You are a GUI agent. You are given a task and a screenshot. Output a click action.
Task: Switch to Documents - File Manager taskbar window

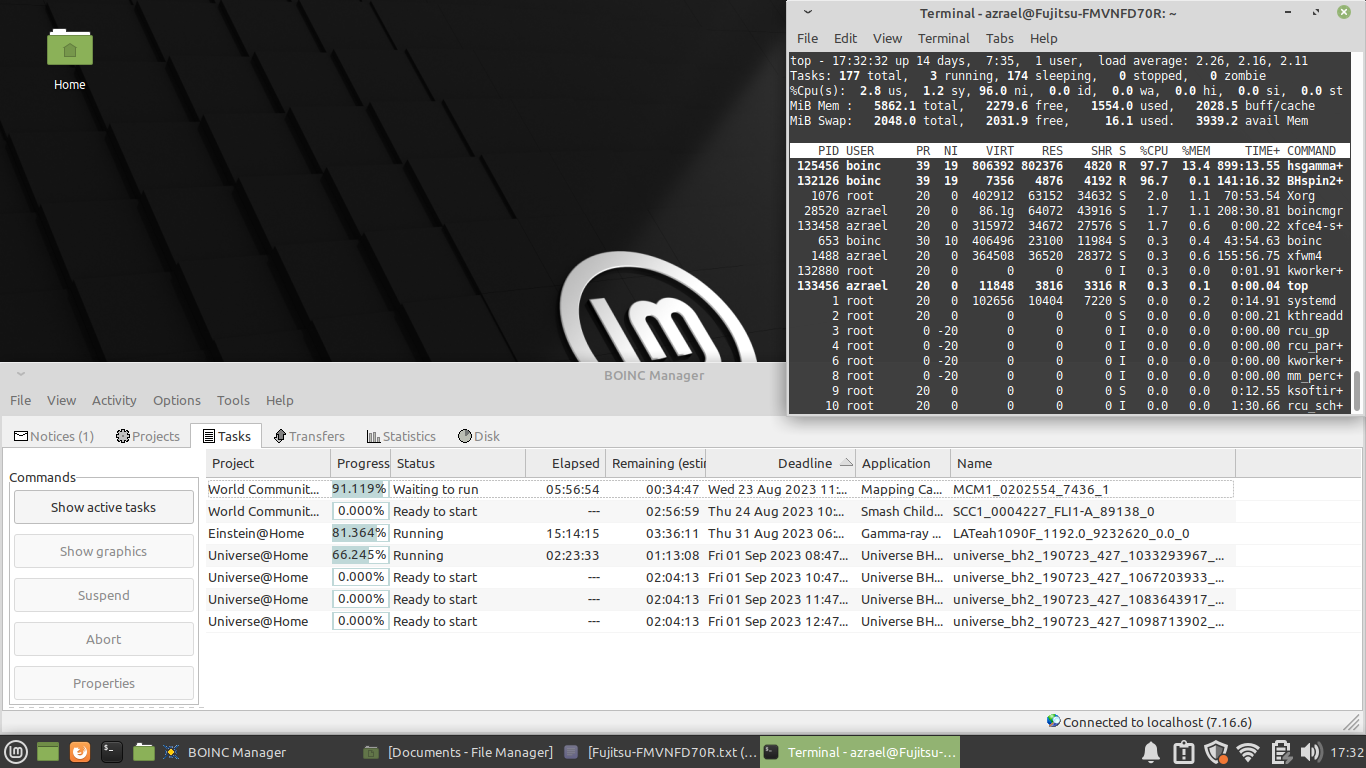(458, 752)
